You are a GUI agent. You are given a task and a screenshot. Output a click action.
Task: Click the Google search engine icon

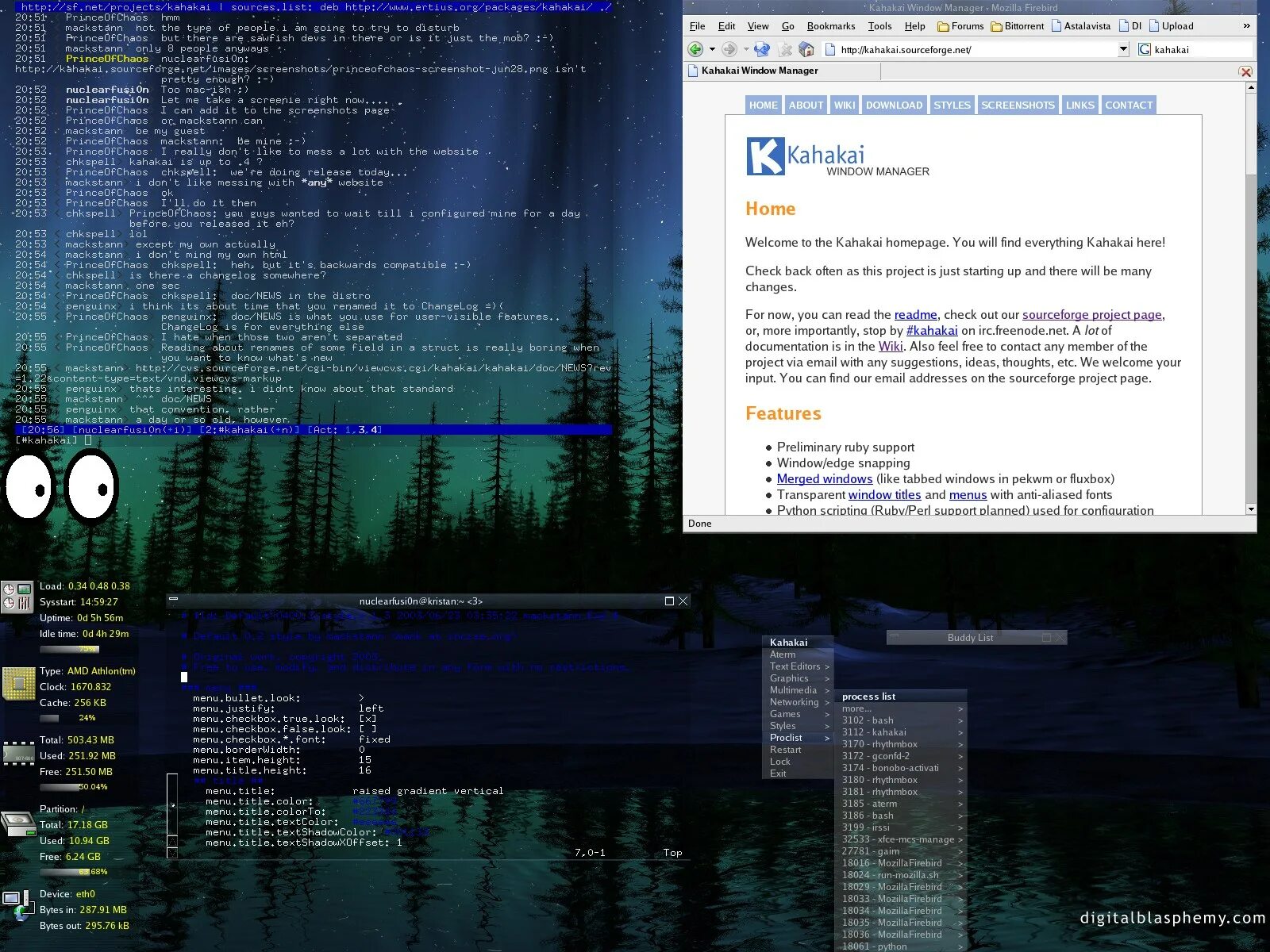[x=1145, y=49]
